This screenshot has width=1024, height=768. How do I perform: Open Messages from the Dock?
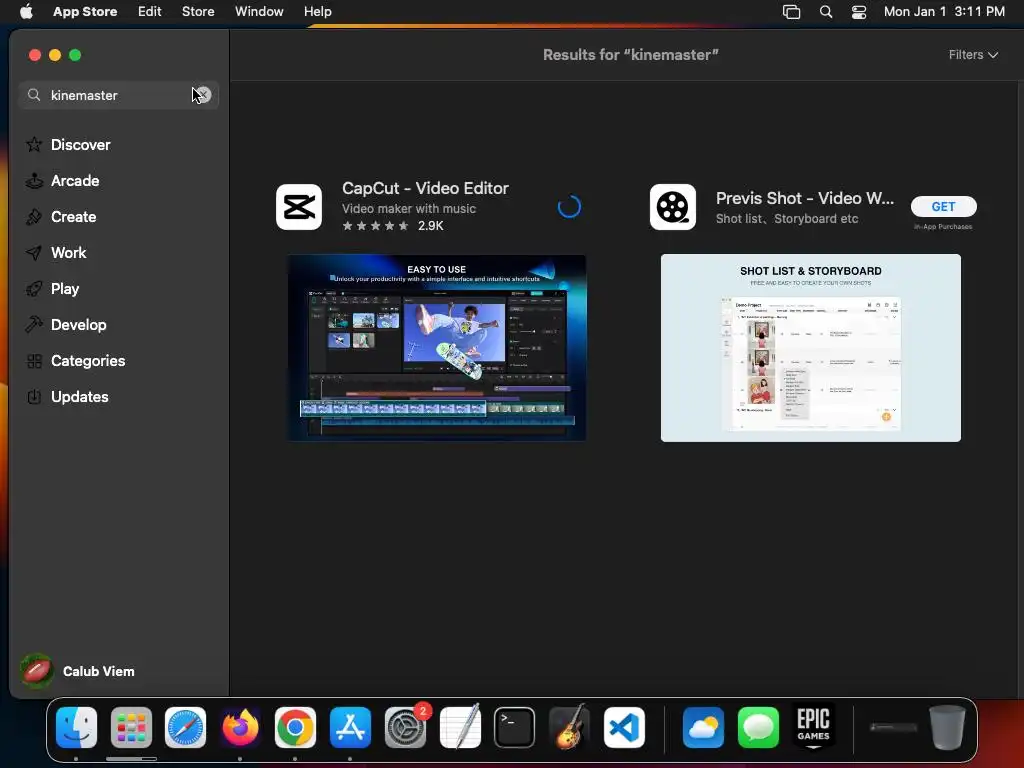[x=758, y=728]
